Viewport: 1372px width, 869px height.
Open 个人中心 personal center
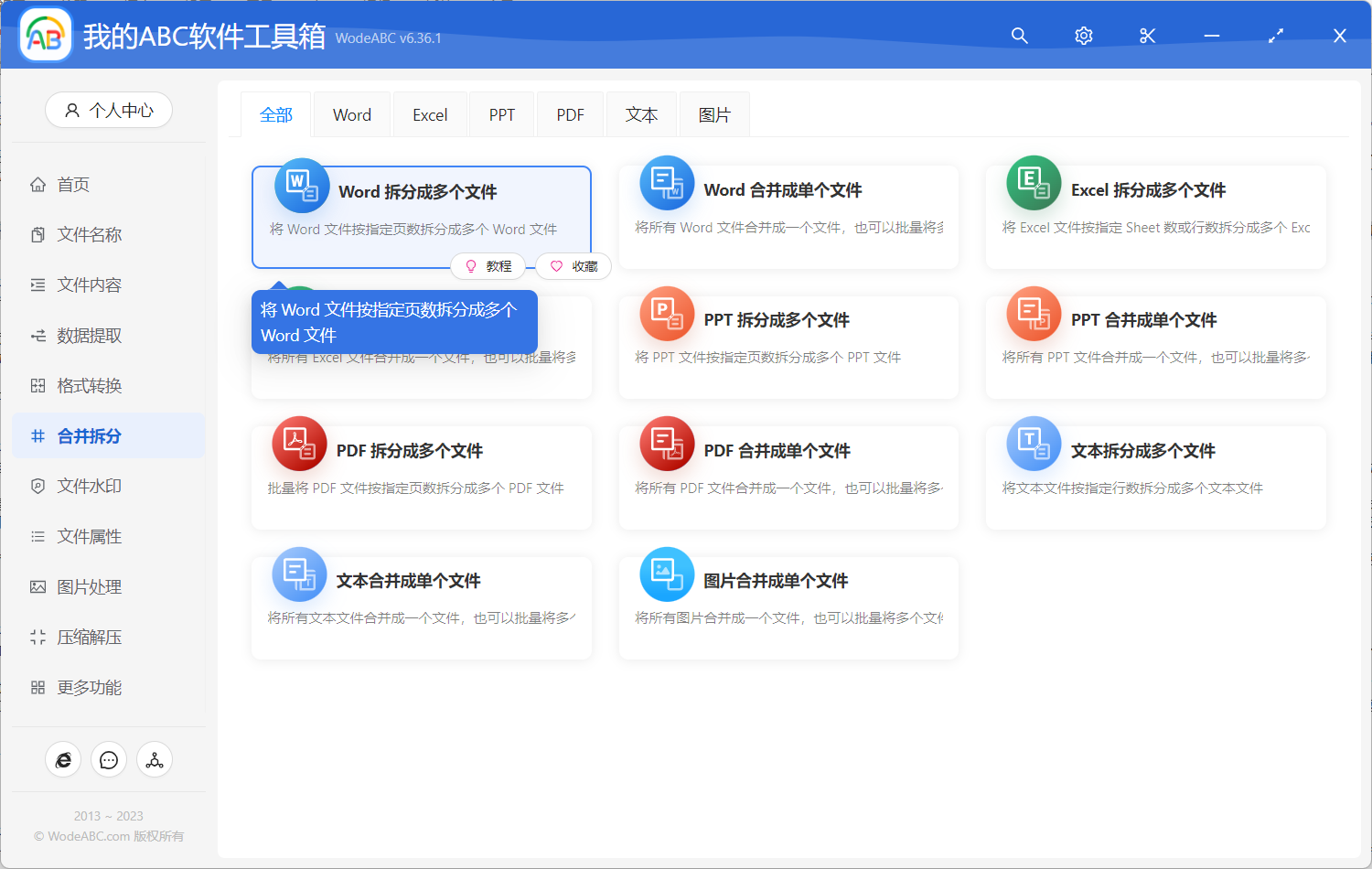point(109,110)
